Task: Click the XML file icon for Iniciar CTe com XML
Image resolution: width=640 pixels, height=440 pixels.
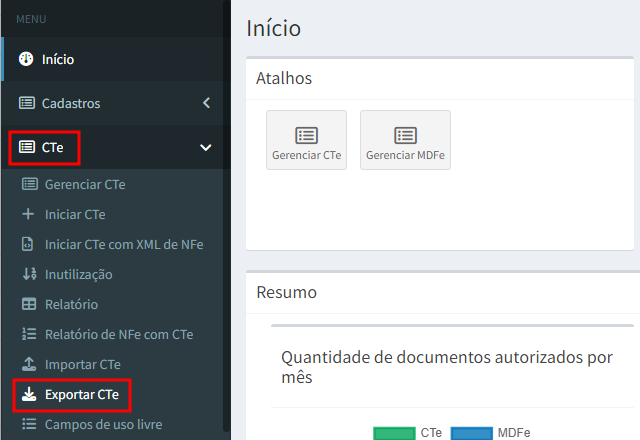Action: 28,244
